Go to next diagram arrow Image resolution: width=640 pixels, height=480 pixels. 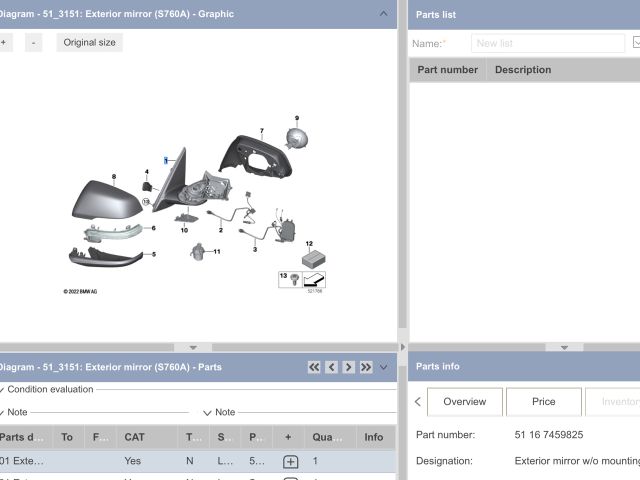pyautogui.click(x=349, y=367)
